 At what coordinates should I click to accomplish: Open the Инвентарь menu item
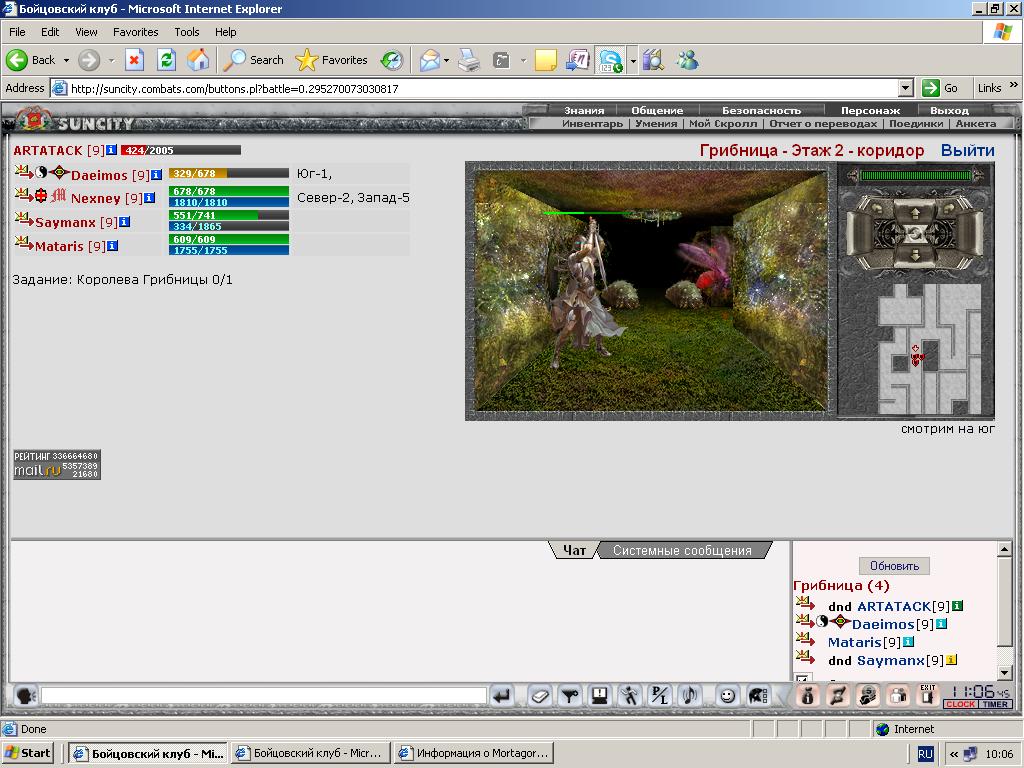592,123
